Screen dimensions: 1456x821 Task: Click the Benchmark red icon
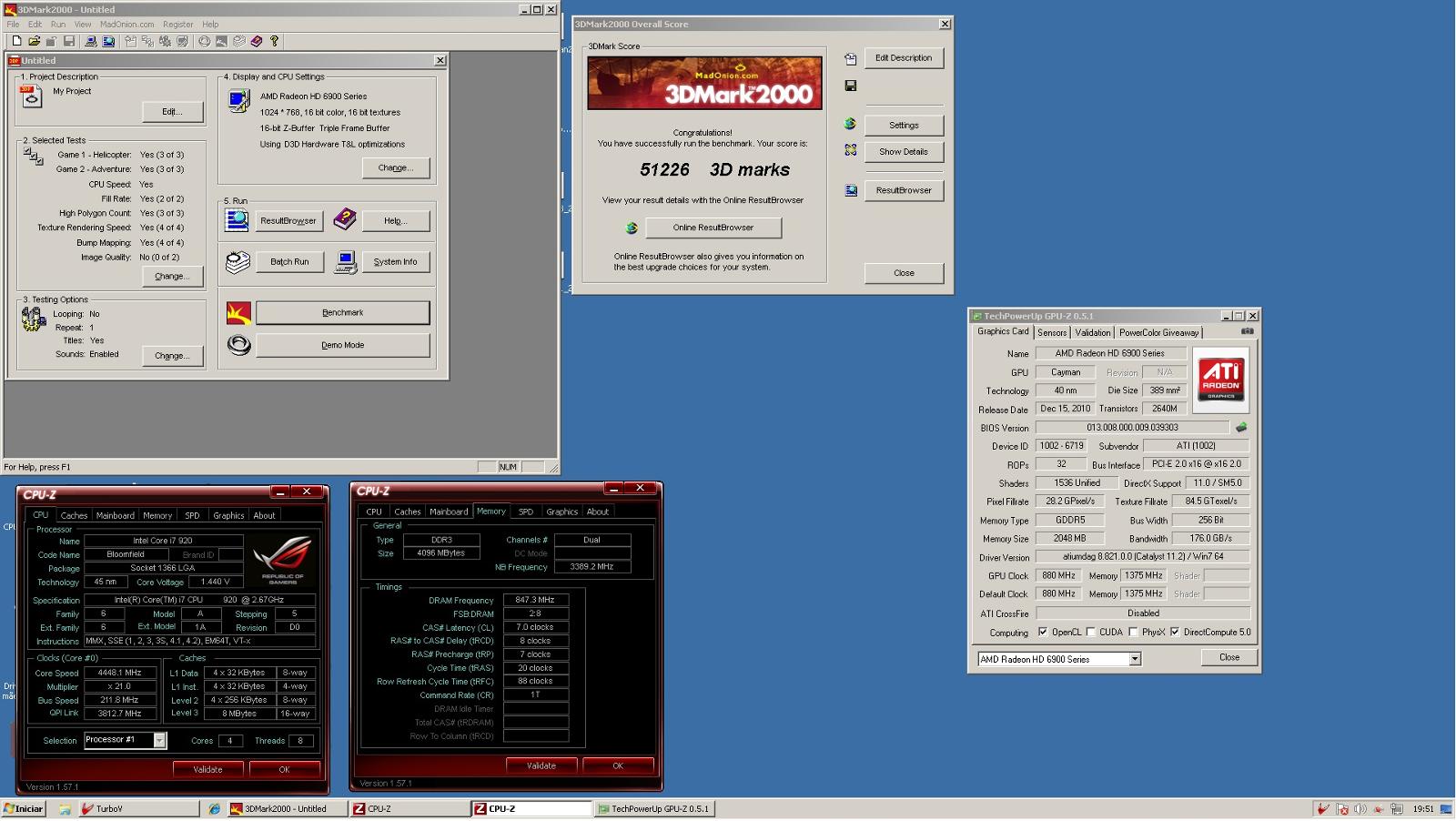pos(238,313)
